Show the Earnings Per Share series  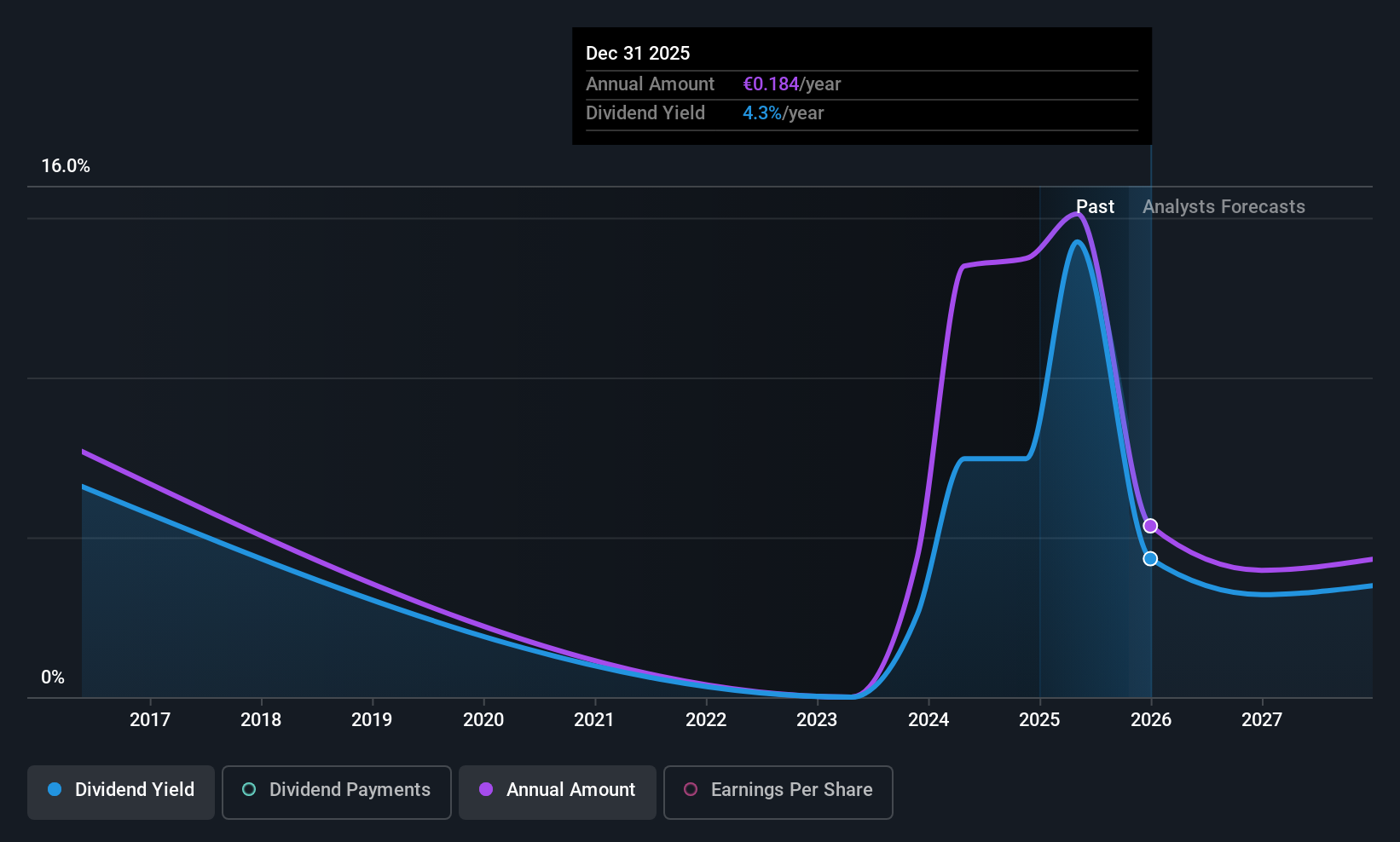(x=778, y=792)
